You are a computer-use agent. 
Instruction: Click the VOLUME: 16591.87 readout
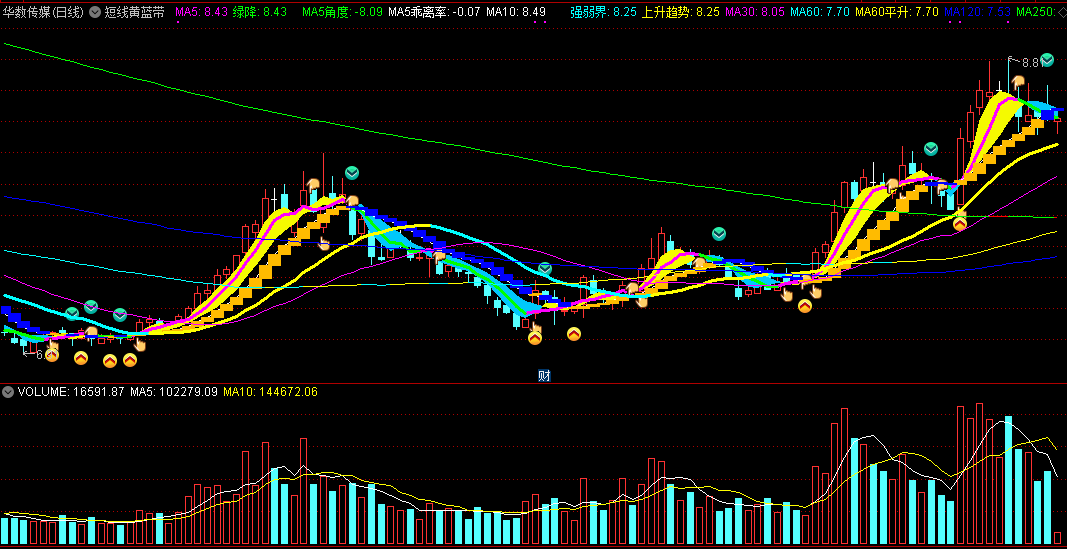click(71, 392)
